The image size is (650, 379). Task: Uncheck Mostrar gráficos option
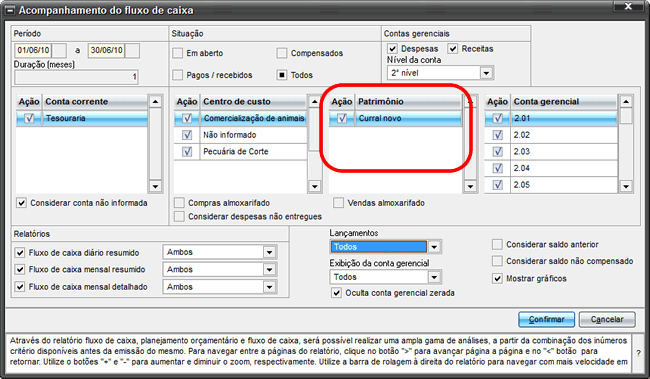tap(497, 278)
